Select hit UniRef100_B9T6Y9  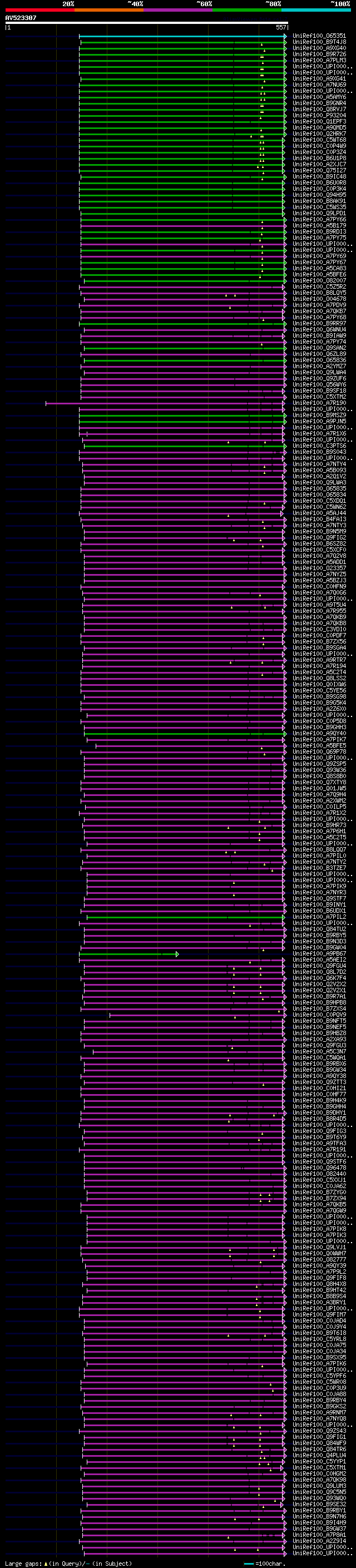tap(319, 1137)
